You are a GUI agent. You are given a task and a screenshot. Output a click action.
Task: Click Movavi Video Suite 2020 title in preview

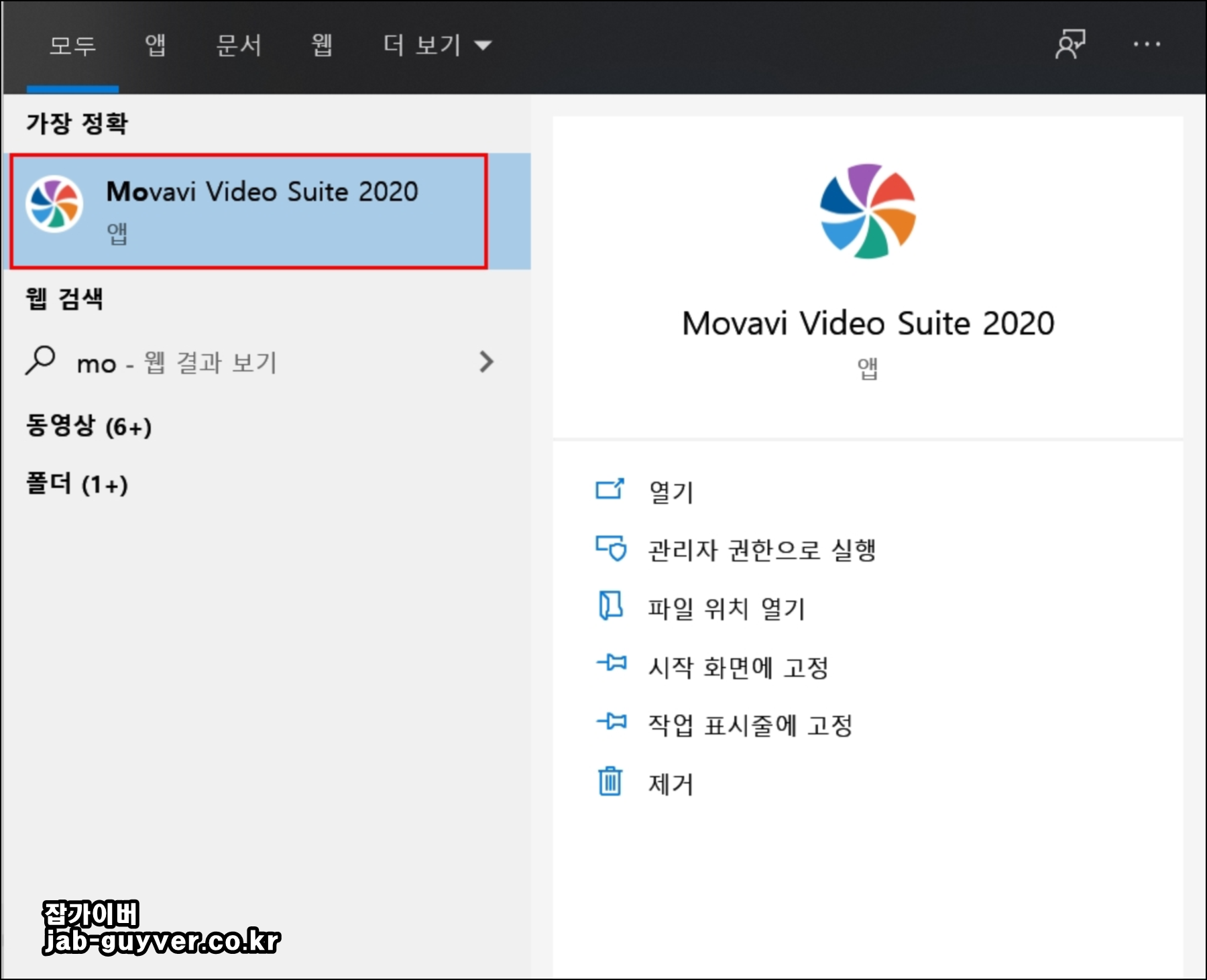pyautogui.click(x=868, y=324)
